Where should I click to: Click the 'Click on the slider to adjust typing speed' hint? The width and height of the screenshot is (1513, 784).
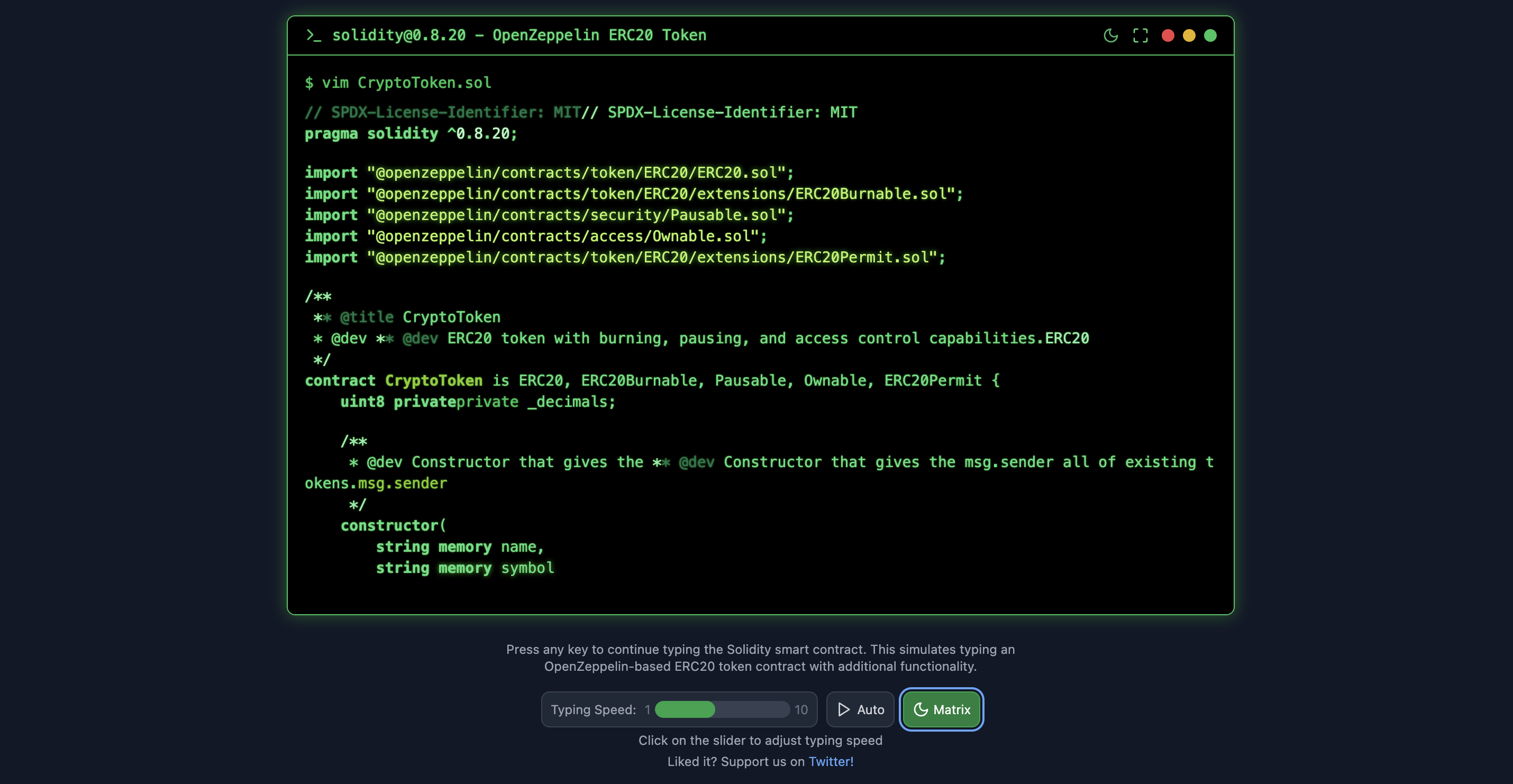click(x=760, y=740)
